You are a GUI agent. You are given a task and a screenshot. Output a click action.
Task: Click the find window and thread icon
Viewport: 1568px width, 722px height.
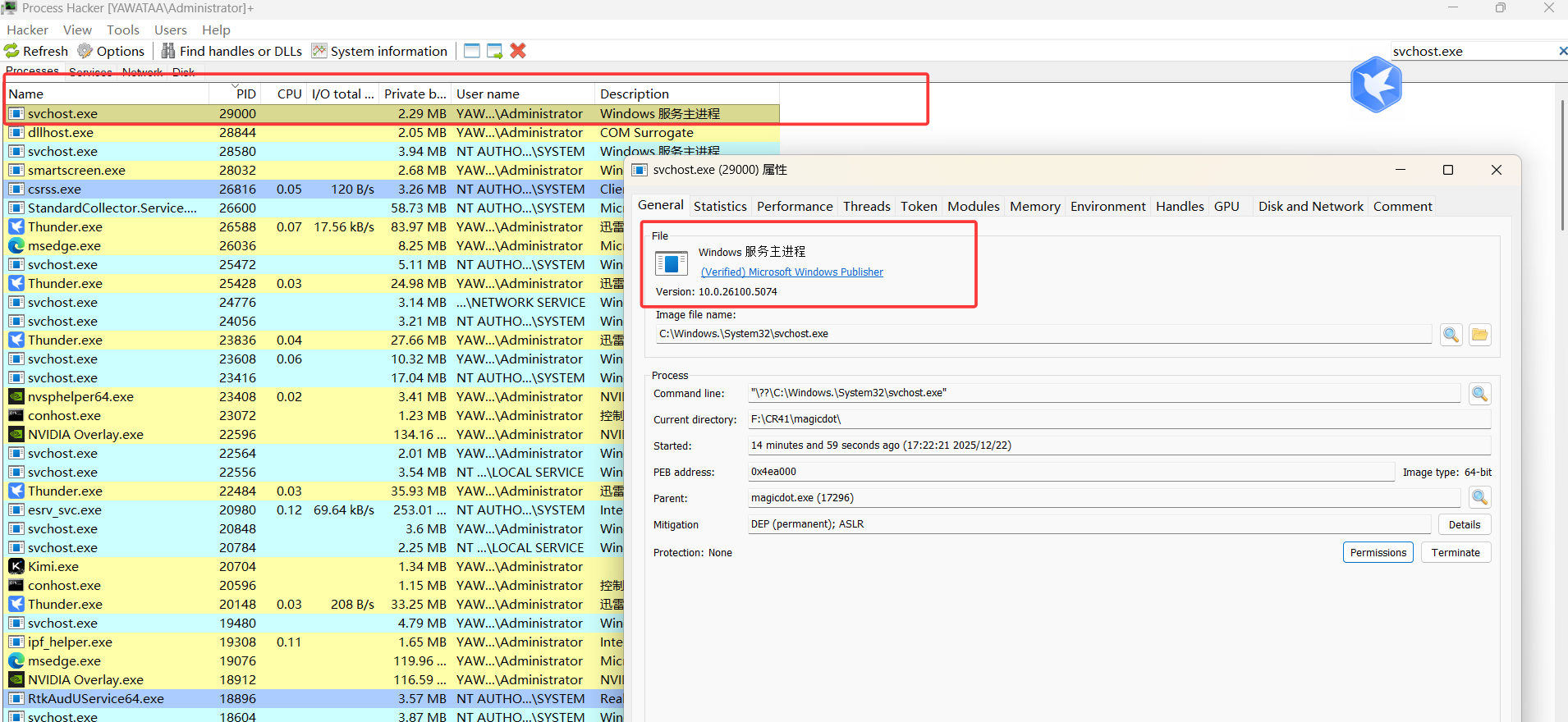pos(495,51)
